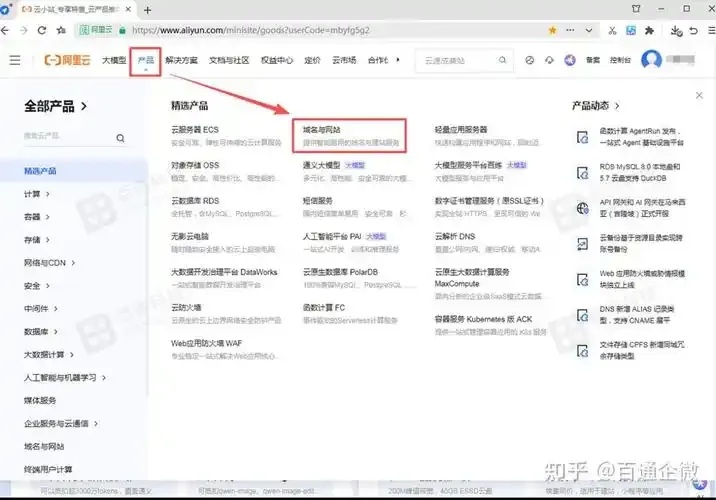The width and height of the screenshot is (716, 500).
Task: Open the 大模型 nav menu
Action: tap(114, 60)
